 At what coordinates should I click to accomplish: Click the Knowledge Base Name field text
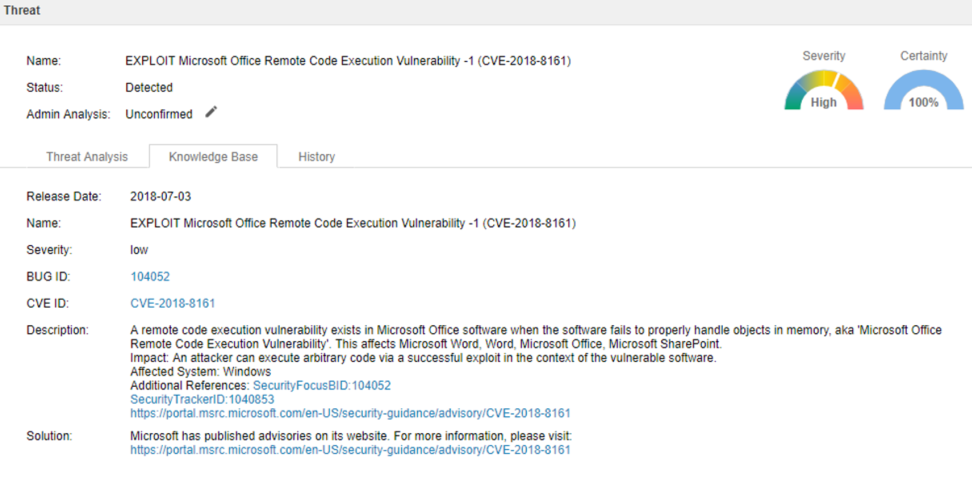(x=353, y=224)
